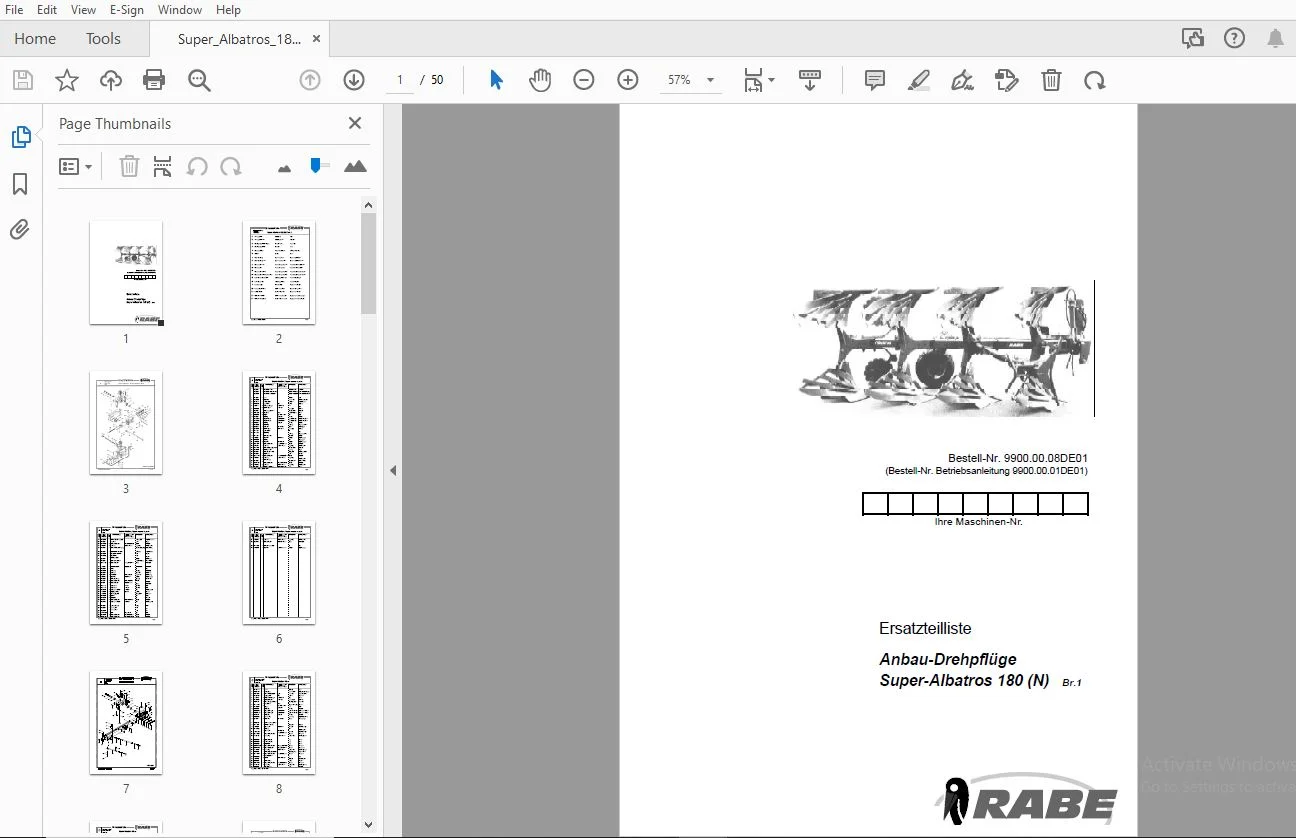Open the share review icon at top right
This screenshot has width=1296, height=838.
[1192, 38]
